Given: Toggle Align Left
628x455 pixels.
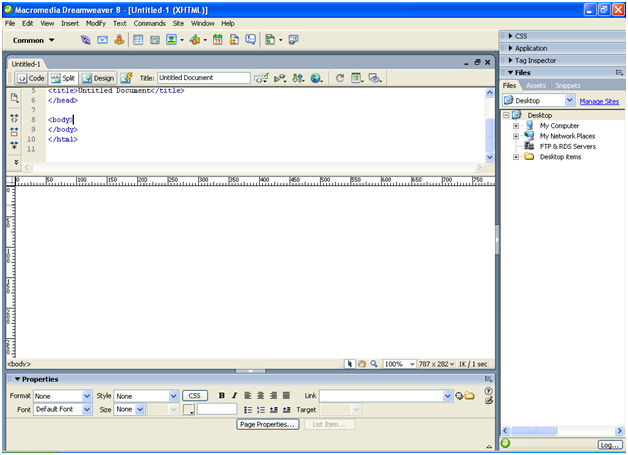Looking at the screenshot, I should (x=248, y=396).
